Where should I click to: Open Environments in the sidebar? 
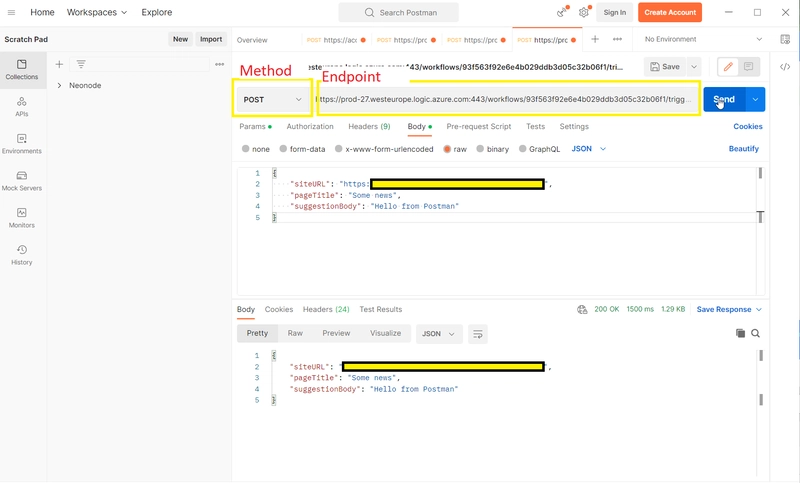point(21,144)
